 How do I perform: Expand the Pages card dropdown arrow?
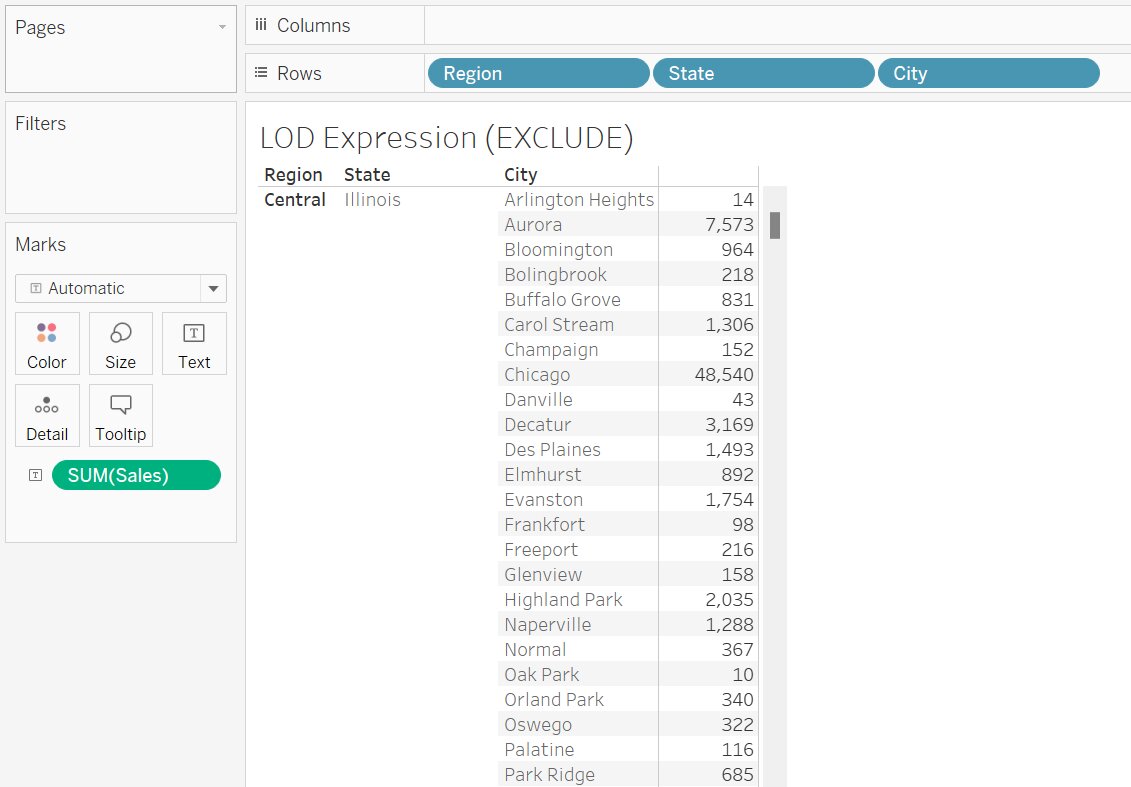coord(222,28)
